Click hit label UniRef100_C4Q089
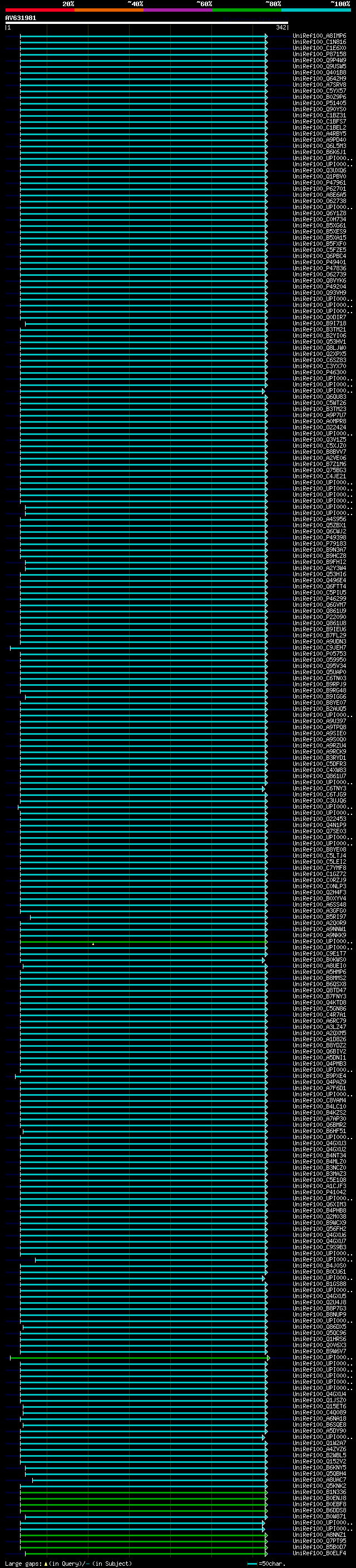This screenshot has height=1568, width=356. pos(319,1412)
